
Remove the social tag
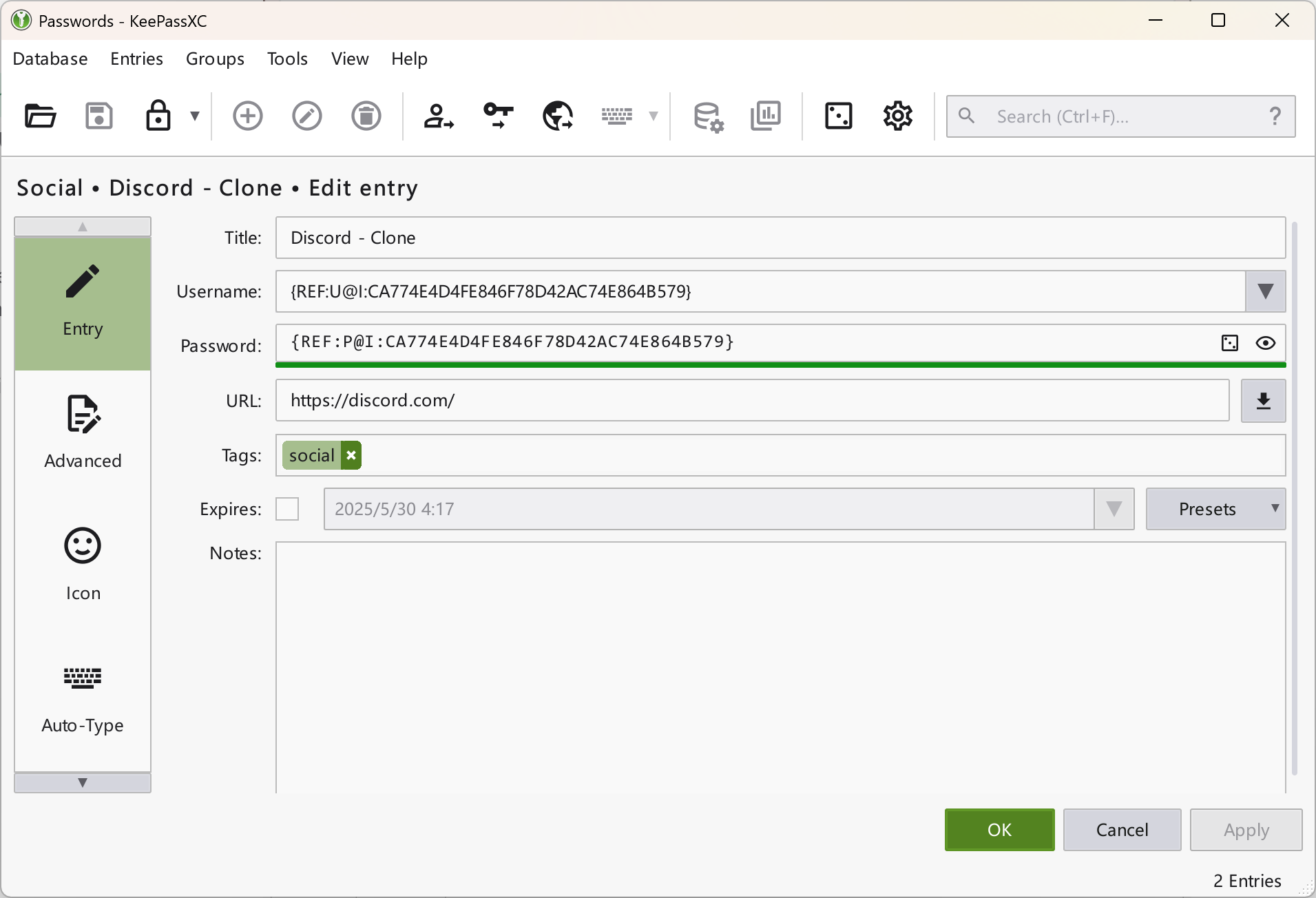click(351, 455)
